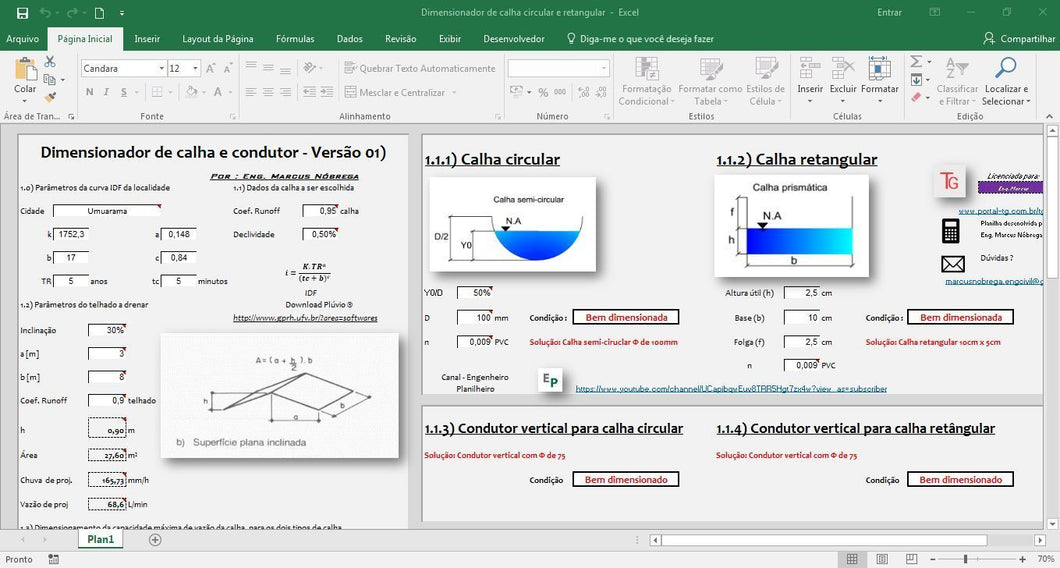Click Quebrar Texto Automaticamente
The width and height of the screenshot is (1060, 568).
coord(420,68)
